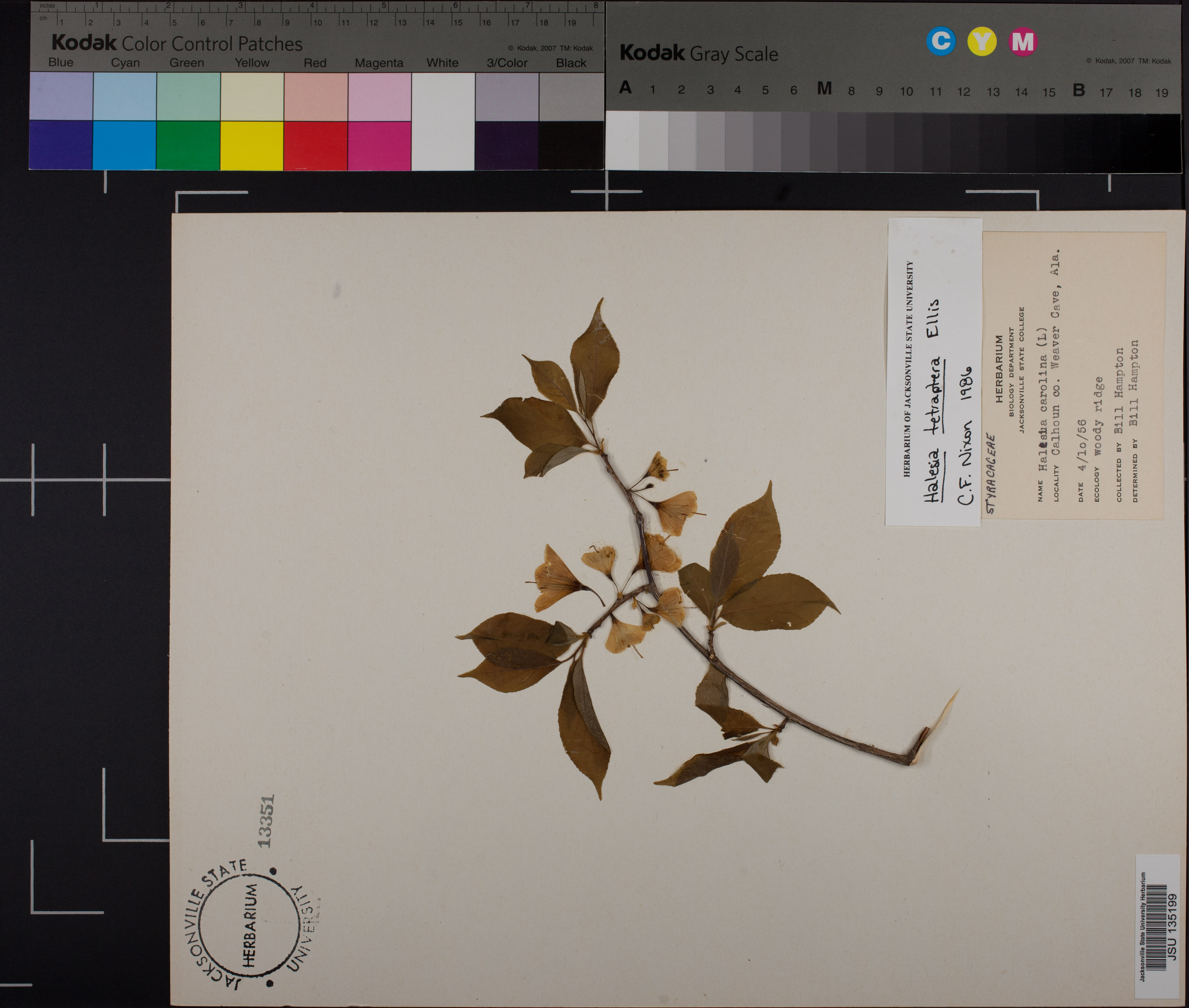Screen dimensions: 1189x1008
Task: Click the solid red color patch
Action: 316,145
